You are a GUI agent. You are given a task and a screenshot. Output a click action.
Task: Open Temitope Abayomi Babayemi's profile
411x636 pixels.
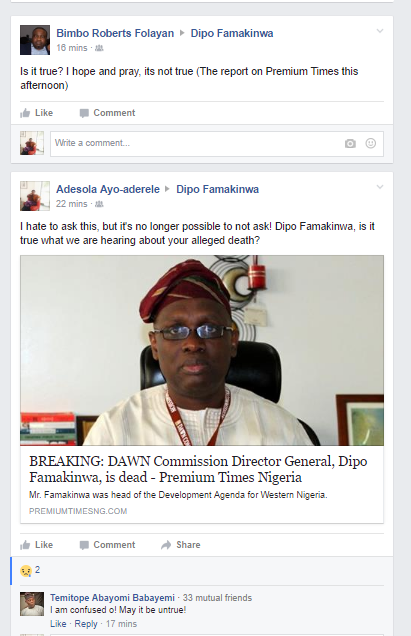click(112, 597)
